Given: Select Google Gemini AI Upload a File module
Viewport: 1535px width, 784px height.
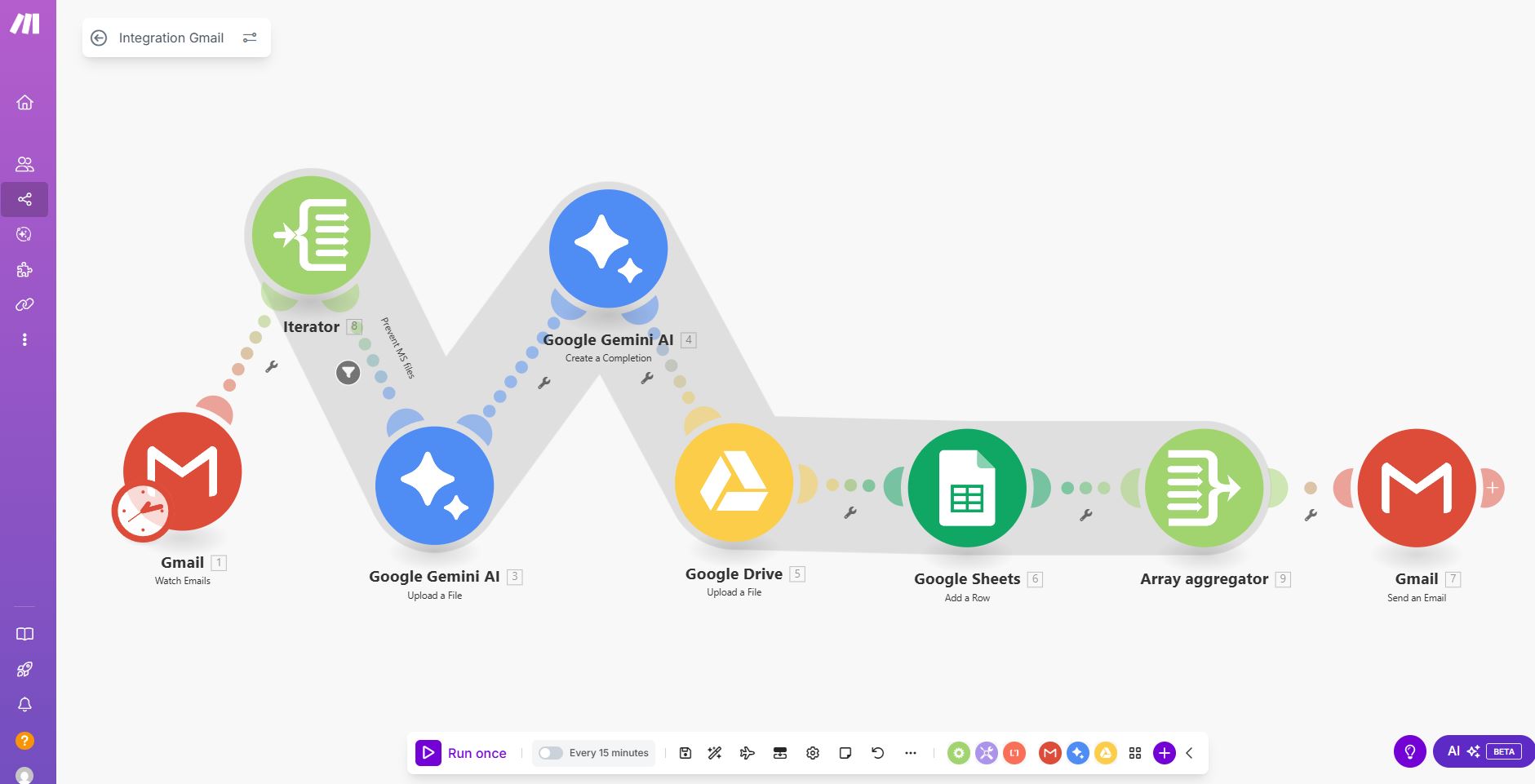Looking at the screenshot, I should click(434, 485).
